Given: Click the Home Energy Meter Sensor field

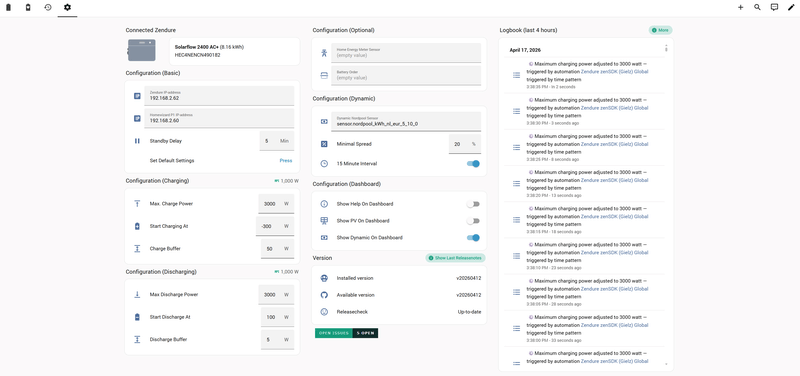Looking at the screenshot, I should click(x=406, y=53).
